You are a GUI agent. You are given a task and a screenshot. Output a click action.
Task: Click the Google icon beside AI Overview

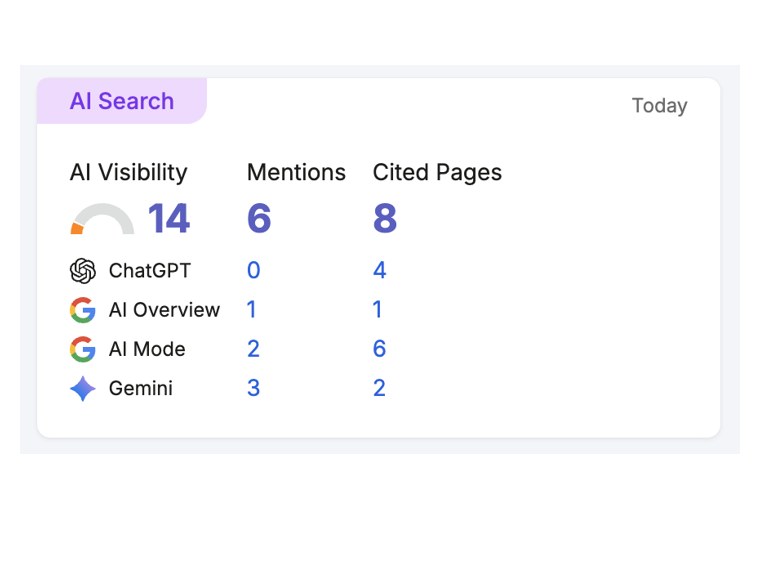pyautogui.click(x=83, y=310)
